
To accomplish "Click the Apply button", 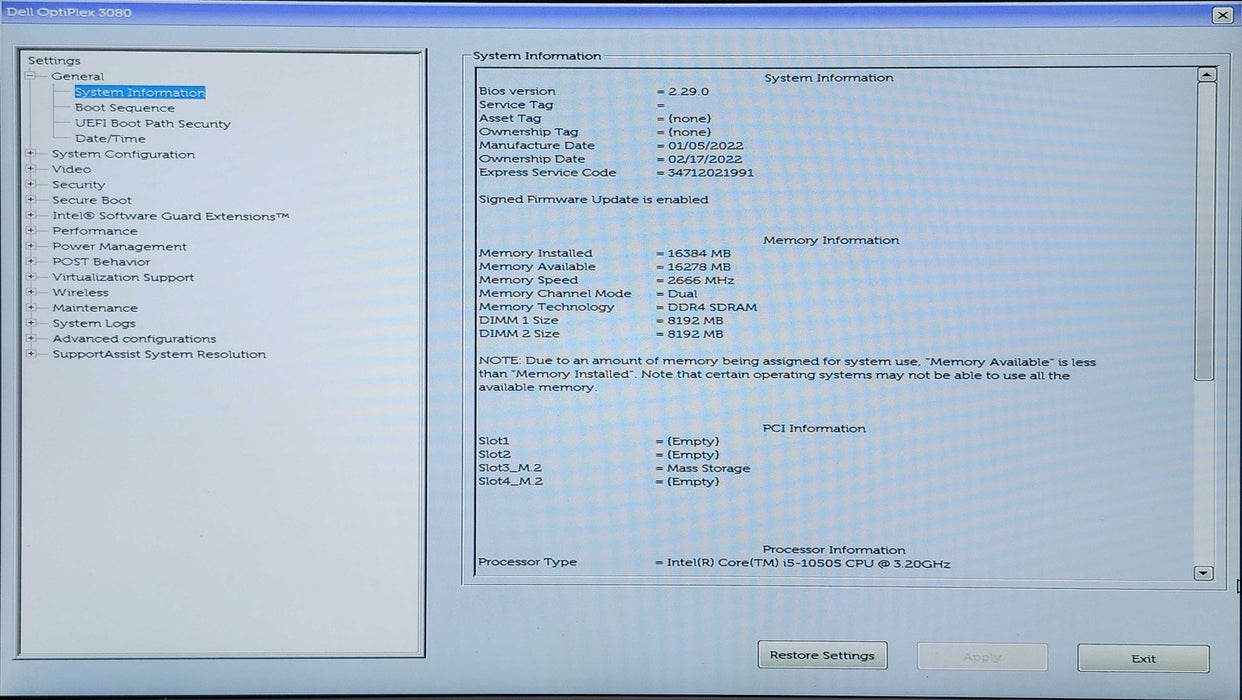I will 982,657.
